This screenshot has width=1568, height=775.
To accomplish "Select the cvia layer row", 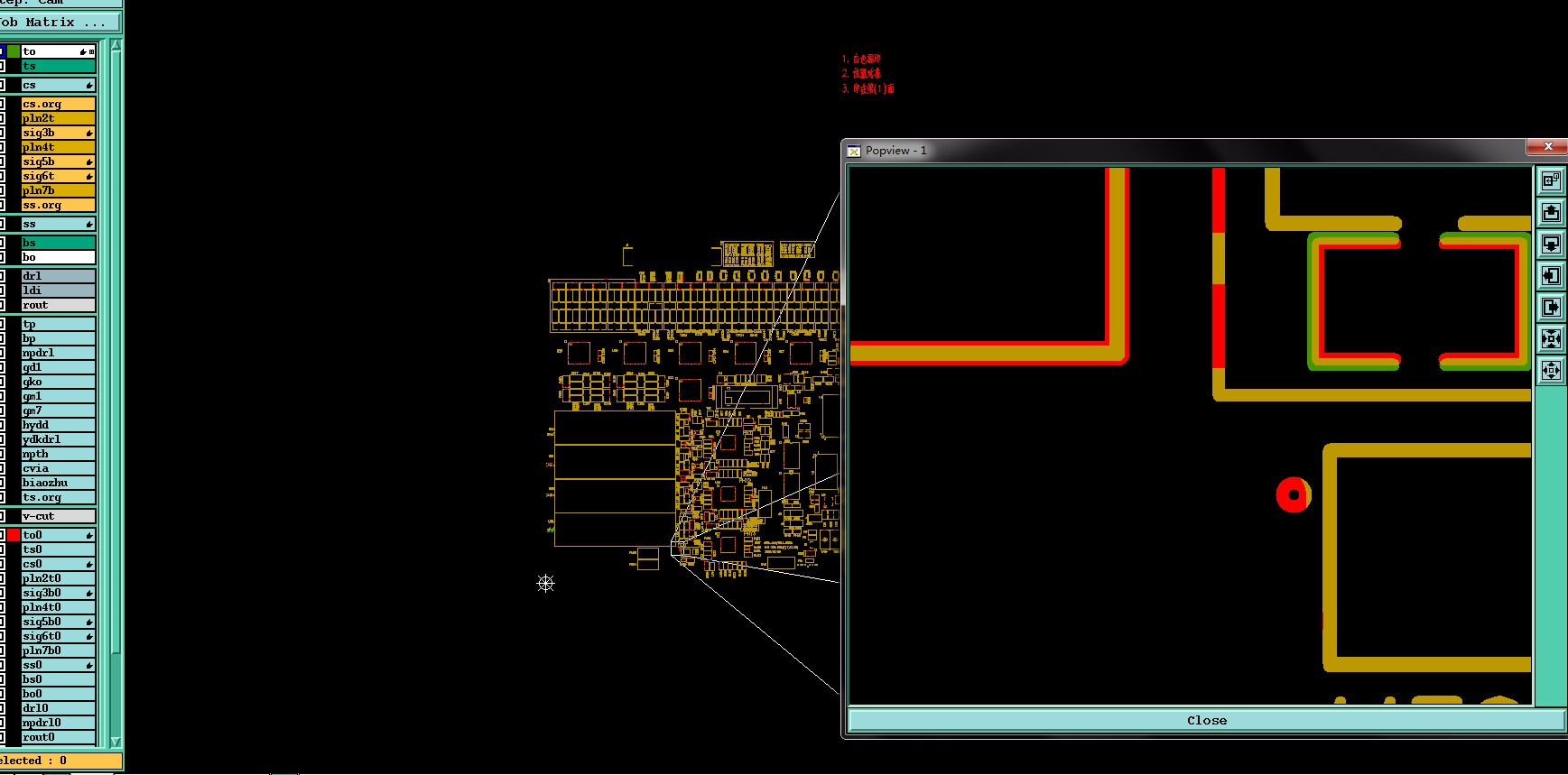I will [59, 469].
